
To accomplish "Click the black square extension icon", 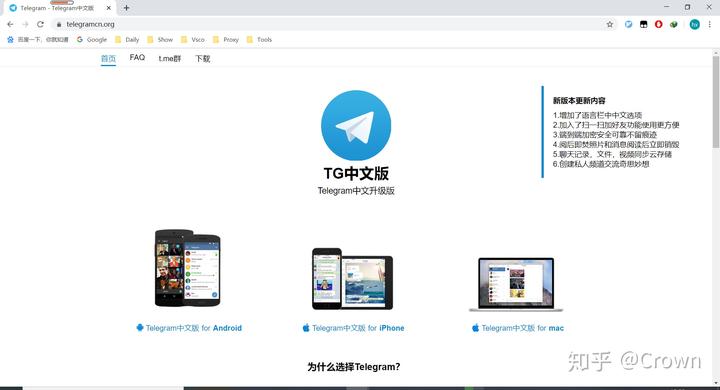I will pyautogui.click(x=643, y=24).
